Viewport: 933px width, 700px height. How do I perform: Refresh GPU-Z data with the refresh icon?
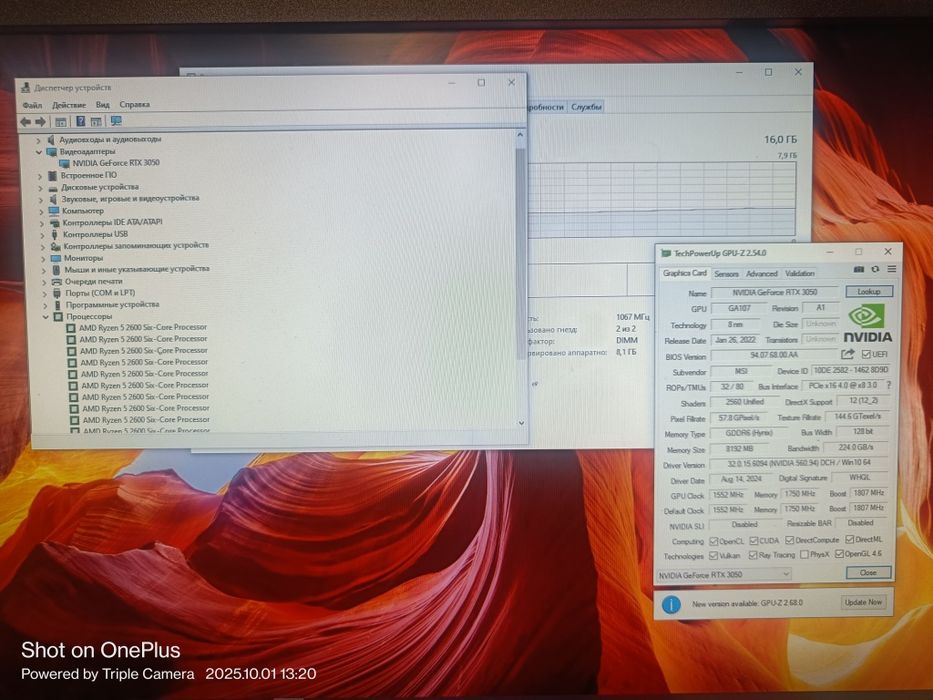pos(875,269)
